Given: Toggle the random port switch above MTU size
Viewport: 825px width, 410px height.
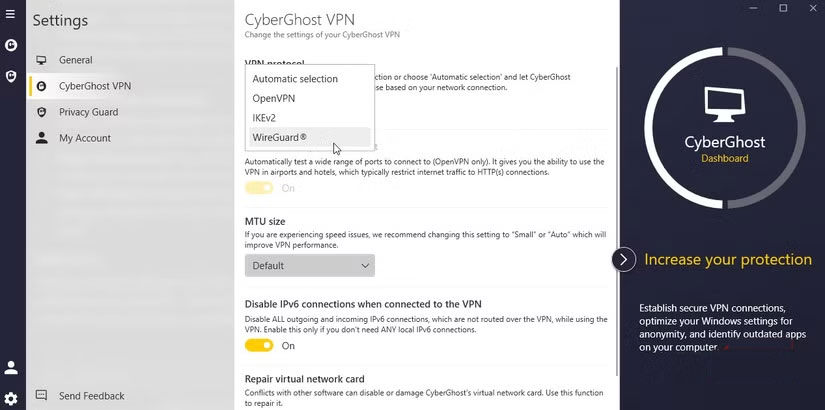Looking at the screenshot, I should click(259, 188).
